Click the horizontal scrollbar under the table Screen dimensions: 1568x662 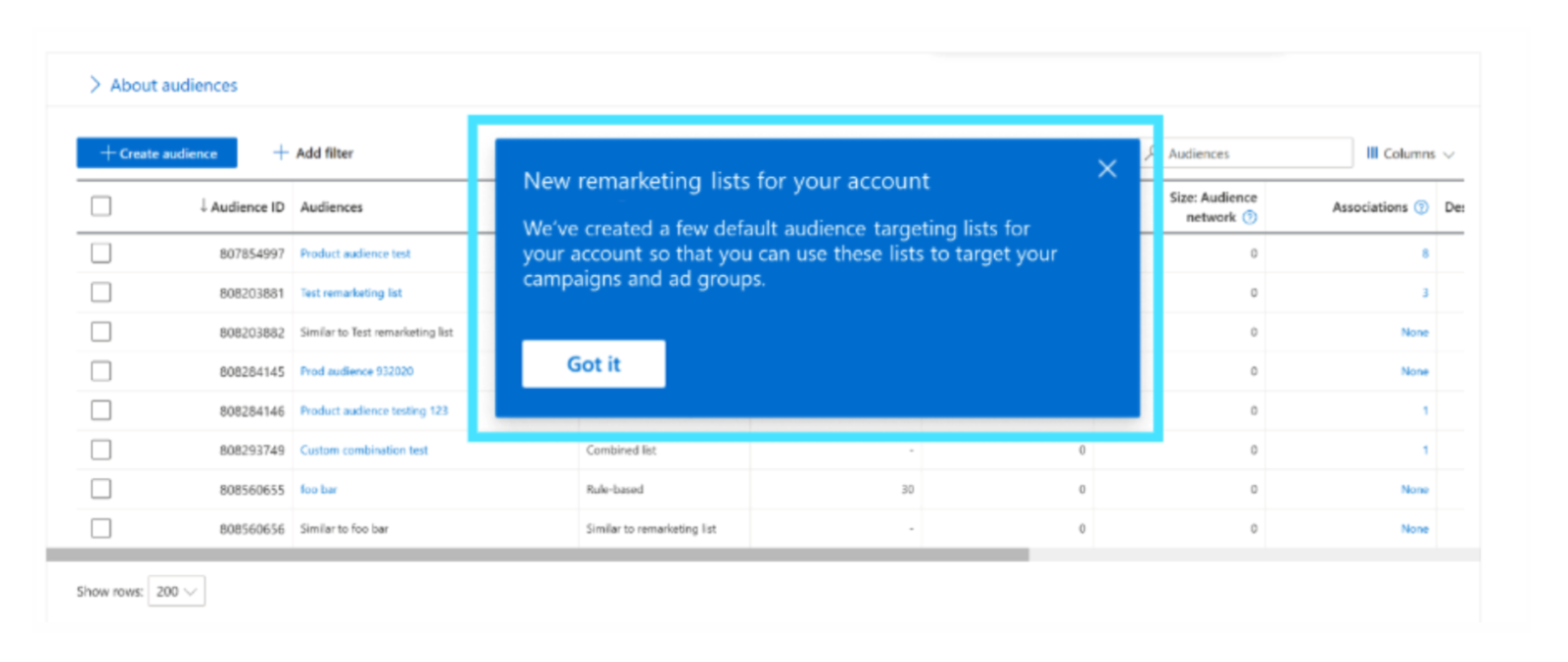pyautogui.click(x=537, y=555)
